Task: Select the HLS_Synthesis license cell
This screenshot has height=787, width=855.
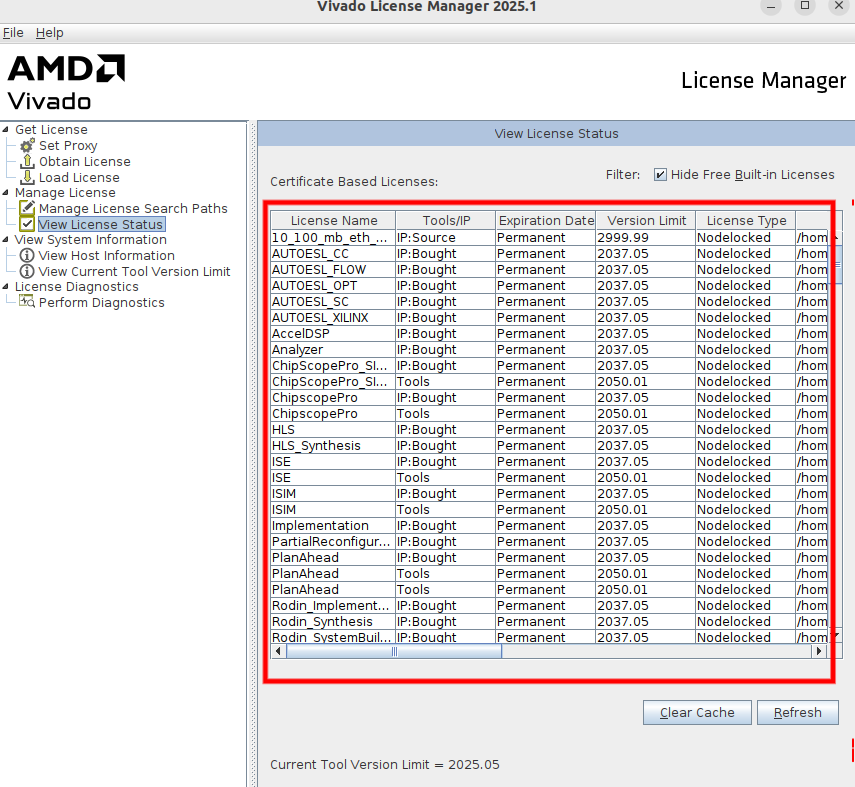Action: pyautogui.click(x=333, y=446)
